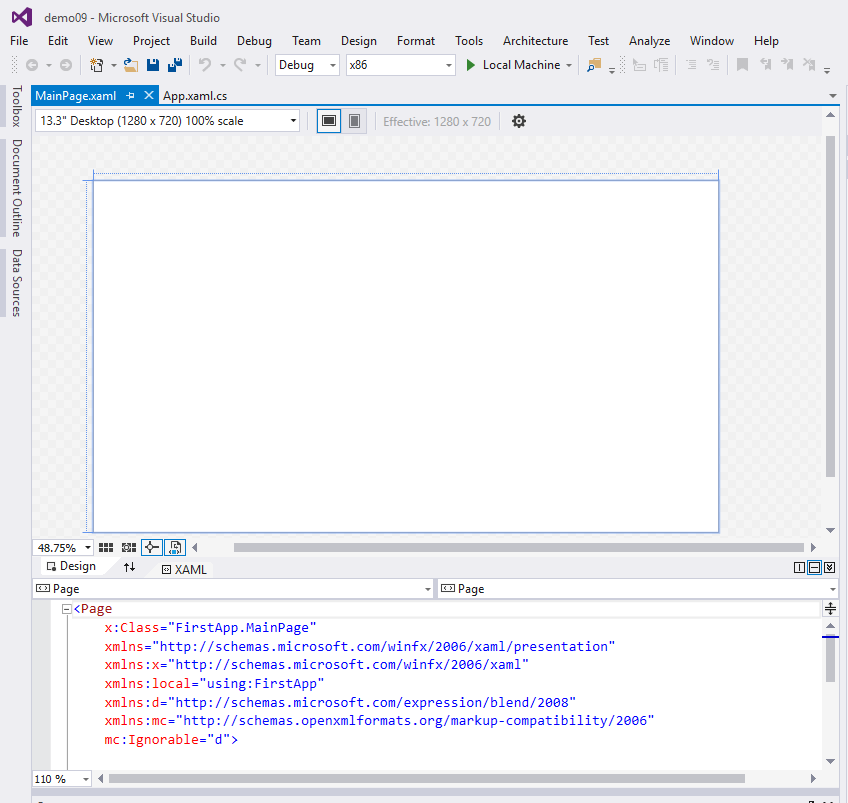
Task: Click the Find in Files icon
Action: [x=594, y=65]
